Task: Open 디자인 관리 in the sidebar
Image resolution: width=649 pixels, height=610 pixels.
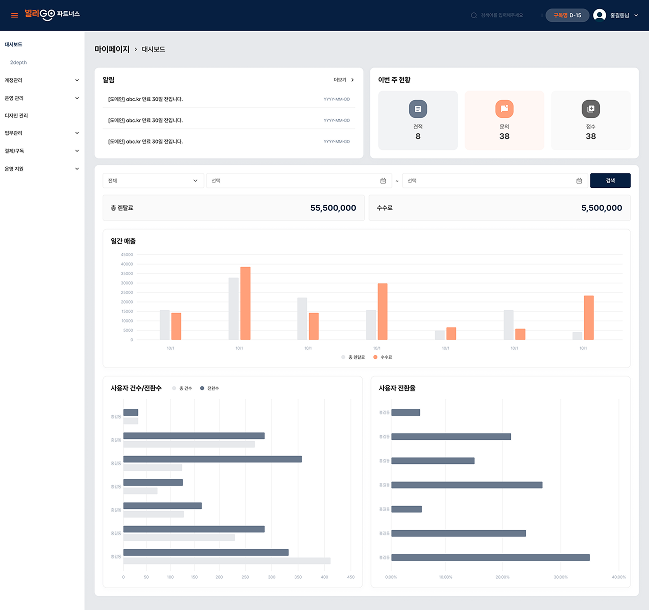Action: point(16,115)
